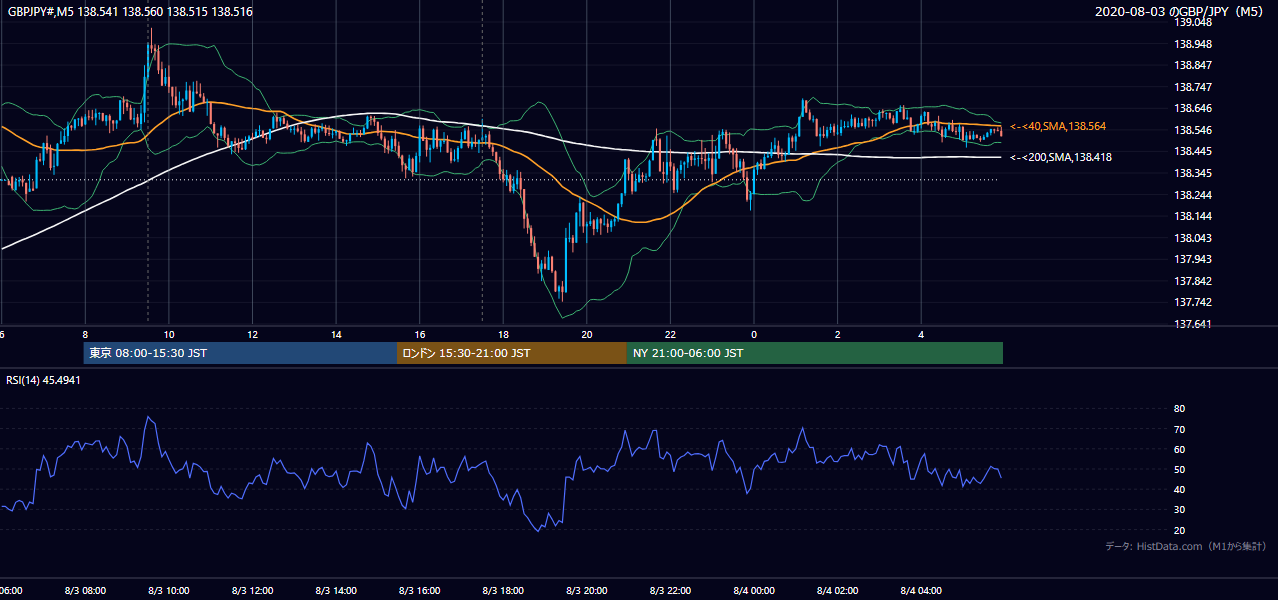Viewport: 1278px width, 600px height.
Task: Click the 8/3 12:00 time axis label
Action: click(x=252, y=591)
